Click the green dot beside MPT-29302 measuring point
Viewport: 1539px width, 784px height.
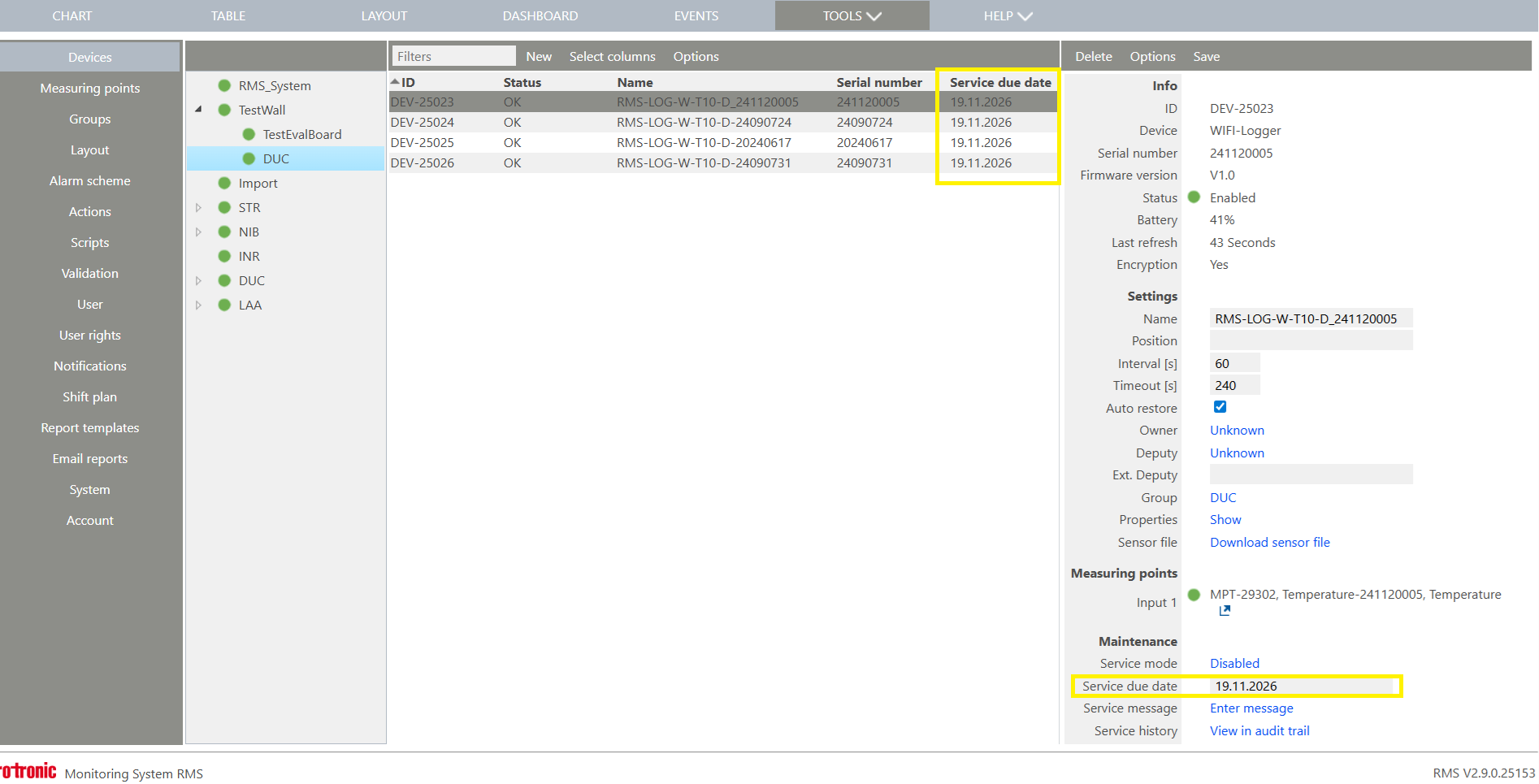[1193, 594]
